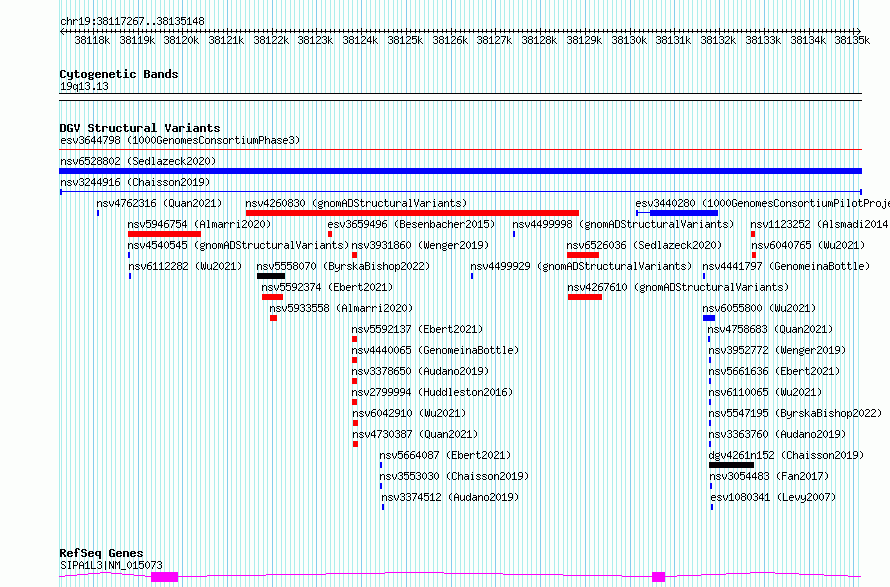
Task: Select nsv3374512 Audano2019 label
Action: (450, 497)
